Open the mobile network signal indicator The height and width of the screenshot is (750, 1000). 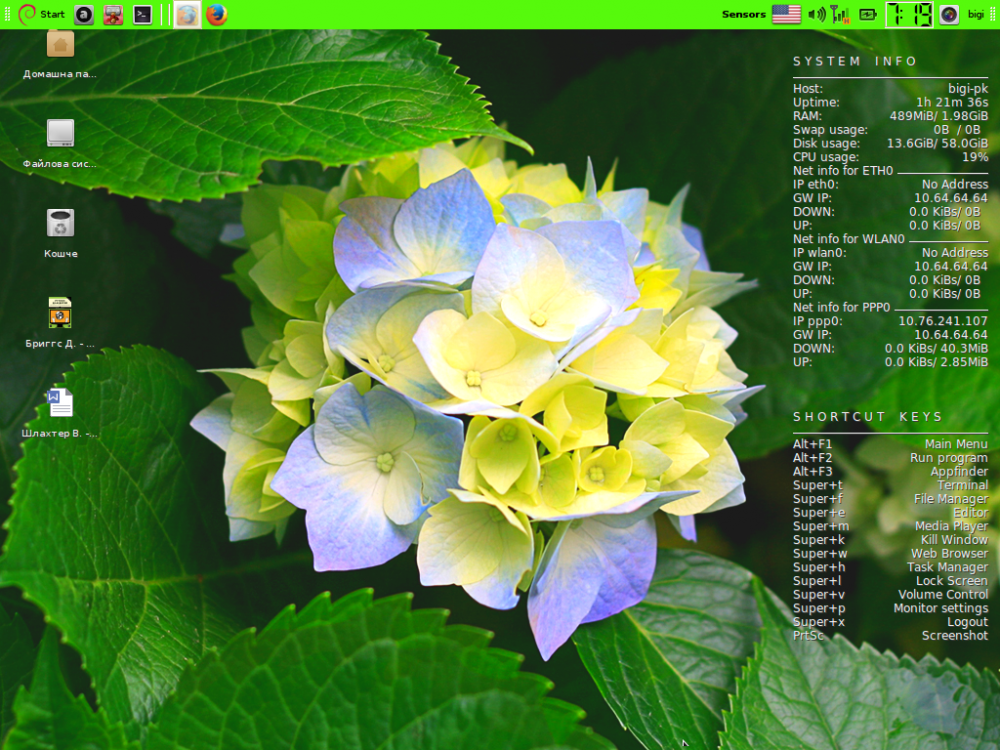pos(841,15)
